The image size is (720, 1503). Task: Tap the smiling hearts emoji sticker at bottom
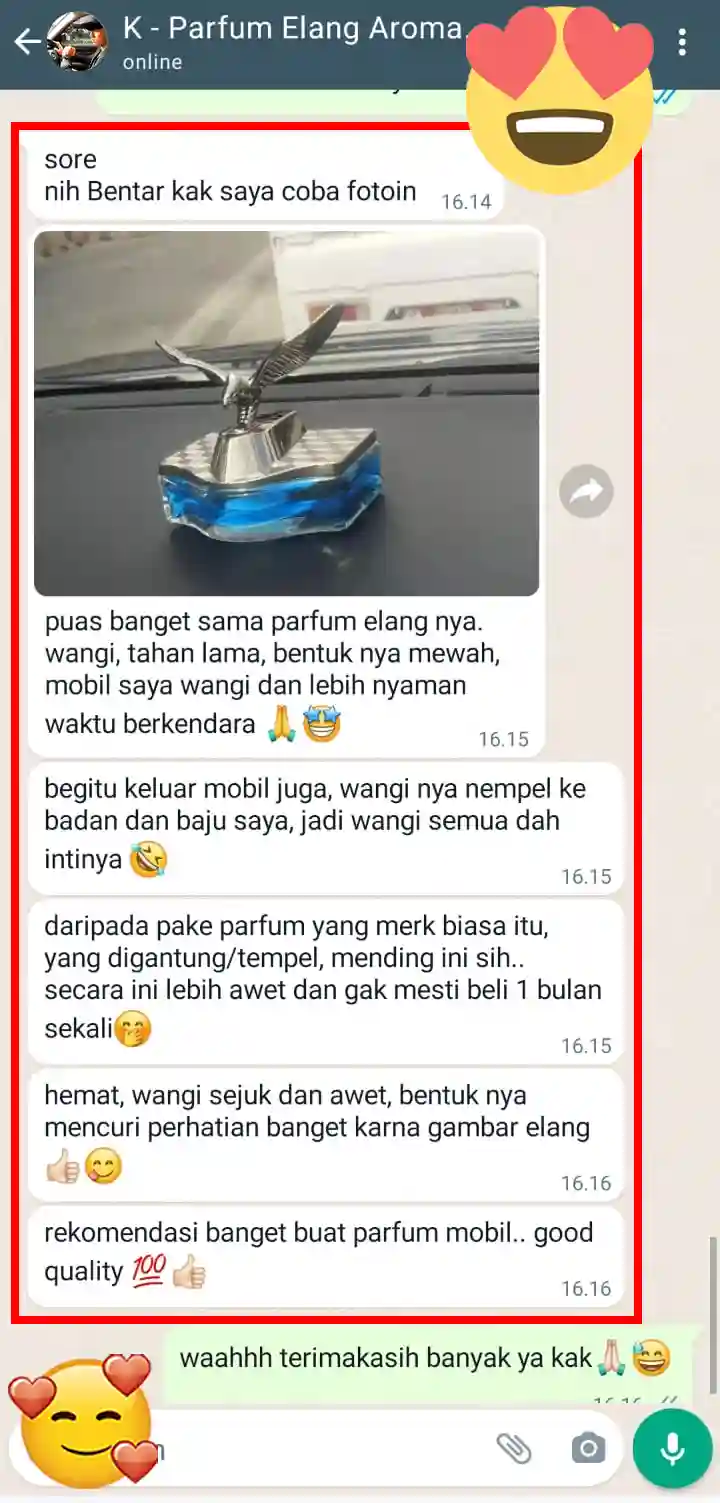coord(80,1420)
